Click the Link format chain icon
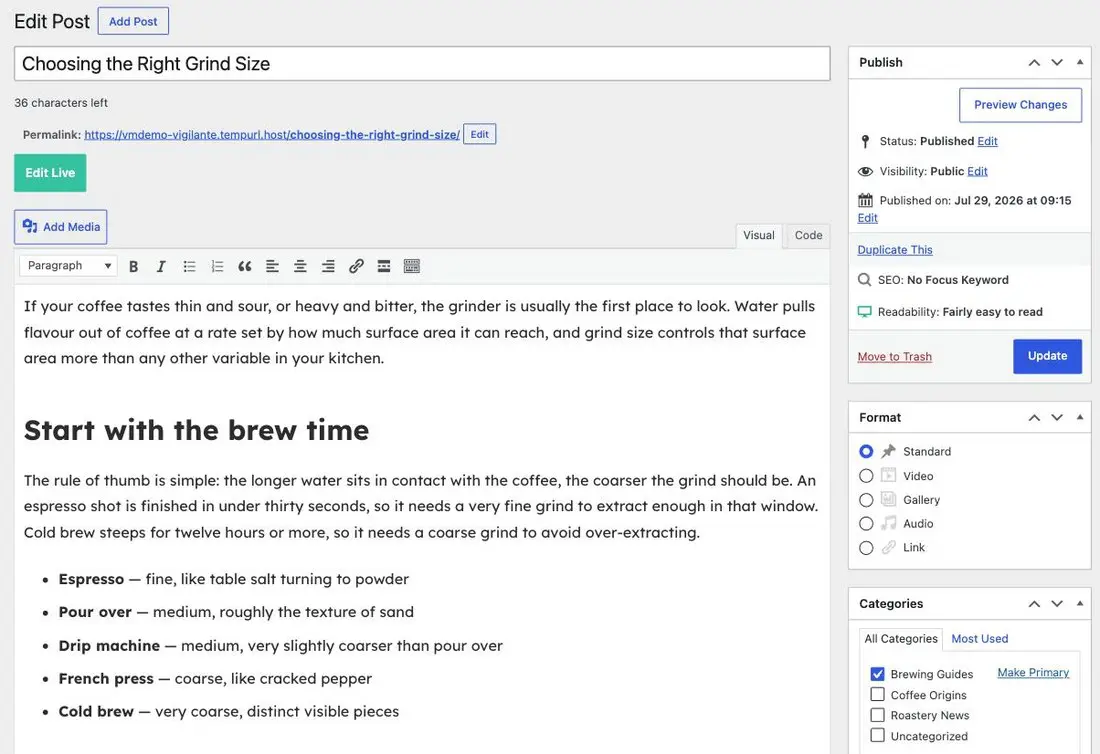This screenshot has height=754, width=1100. (x=889, y=547)
